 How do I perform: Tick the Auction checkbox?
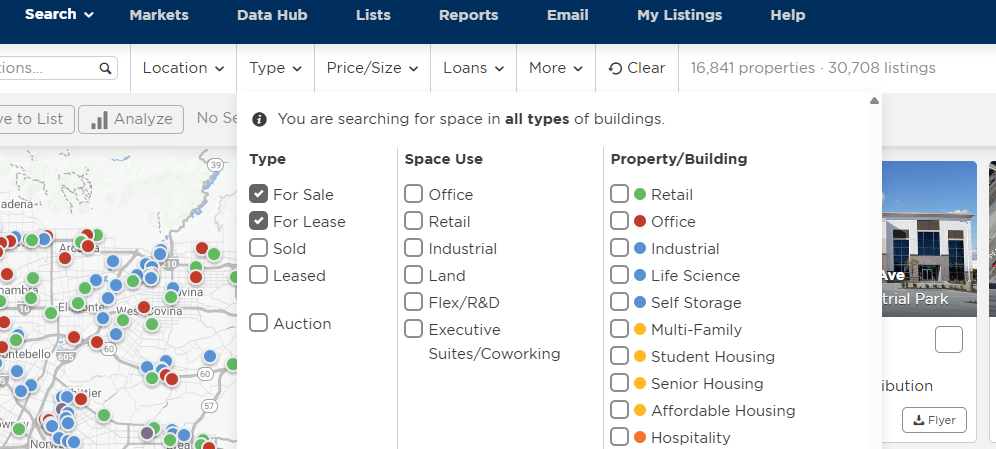pos(258,323)
